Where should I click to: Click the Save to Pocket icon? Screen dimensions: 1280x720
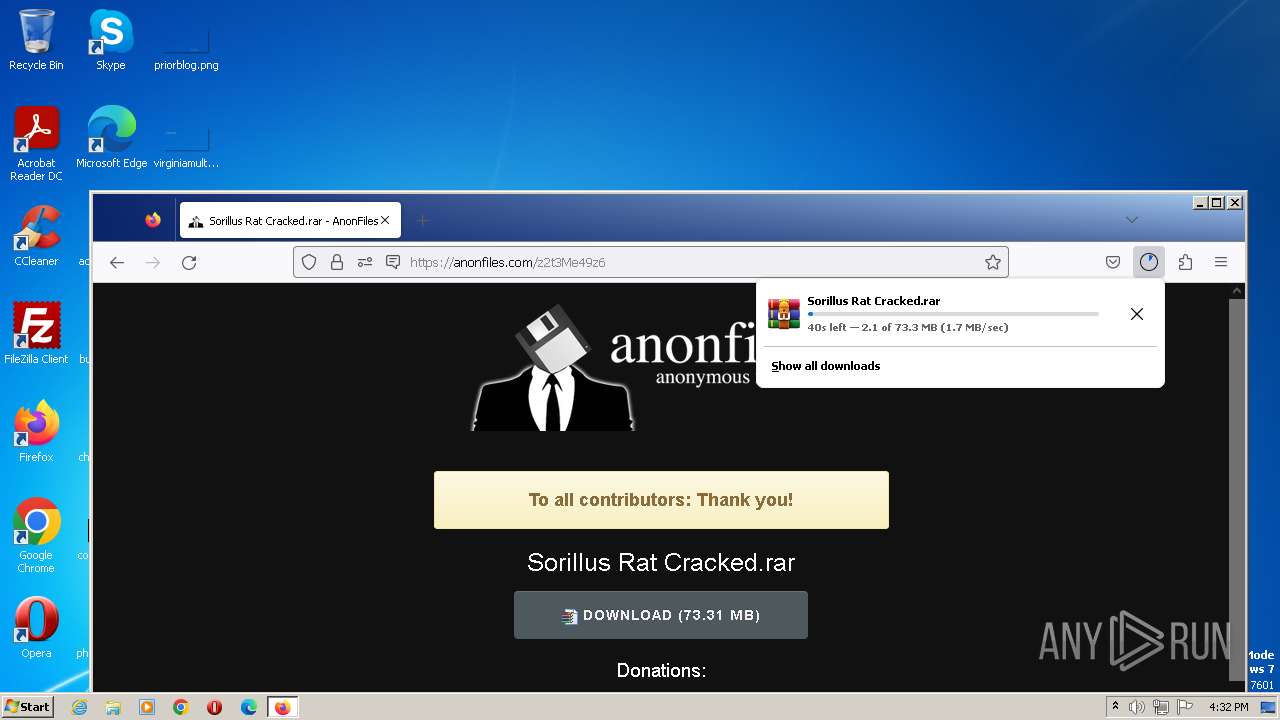tap(1113, 262)
